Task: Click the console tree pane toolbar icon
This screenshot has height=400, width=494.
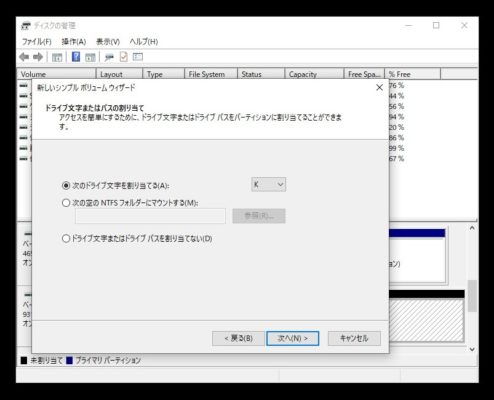Action: pyautogui.click(x=57, y=57)
